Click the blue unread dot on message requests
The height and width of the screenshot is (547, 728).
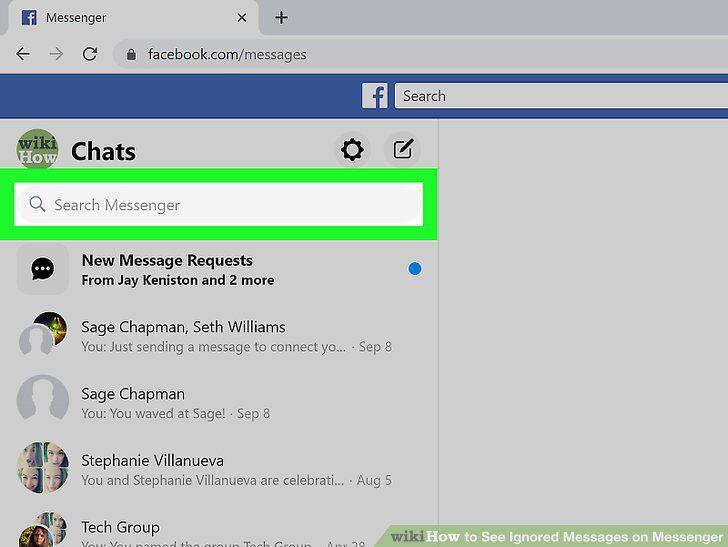pos(415,269)
